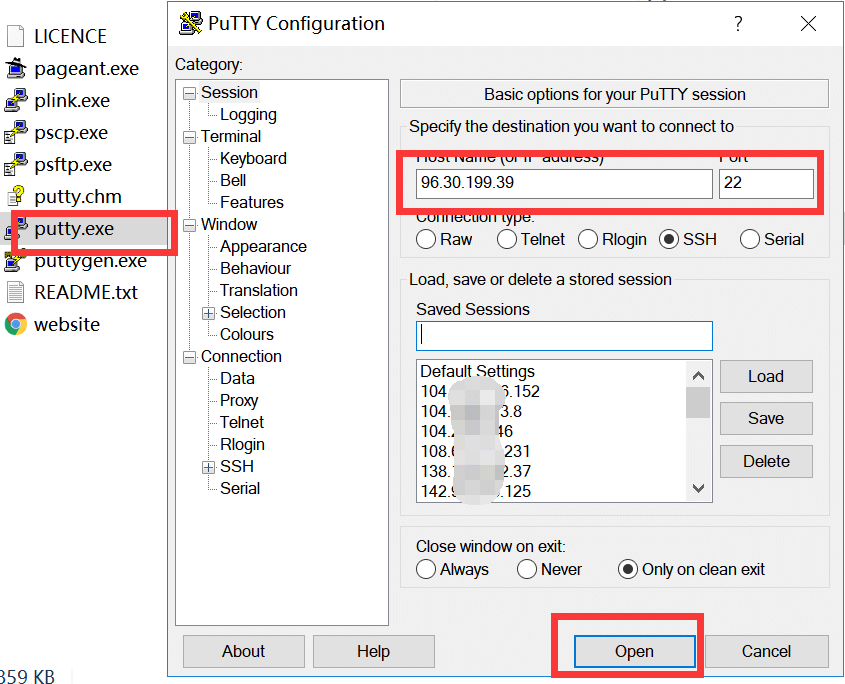
Task: Open the Window category in the tree
Action: pos(229,225)
